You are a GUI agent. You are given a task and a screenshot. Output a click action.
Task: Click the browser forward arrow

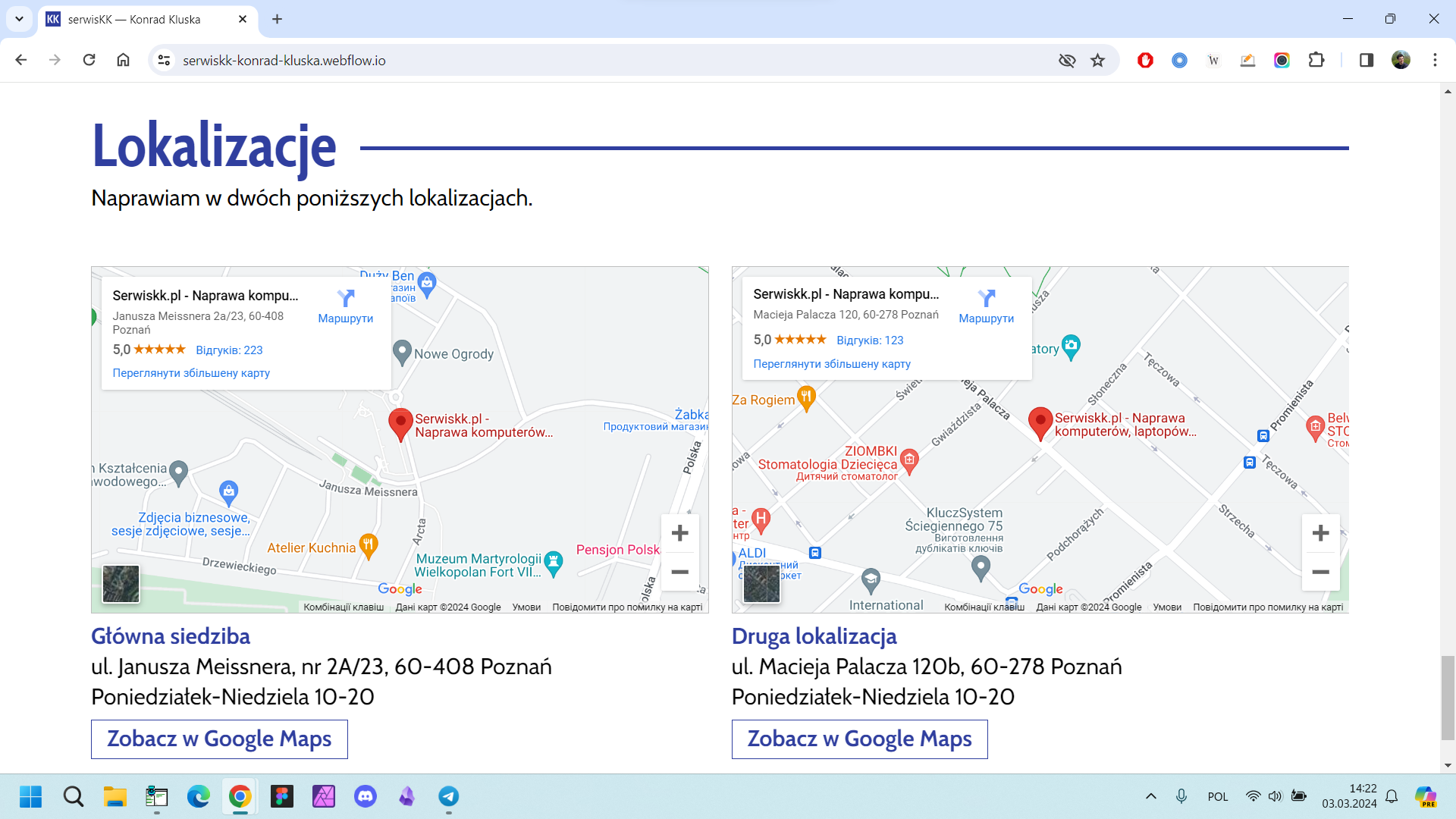(x=55, y=60)
